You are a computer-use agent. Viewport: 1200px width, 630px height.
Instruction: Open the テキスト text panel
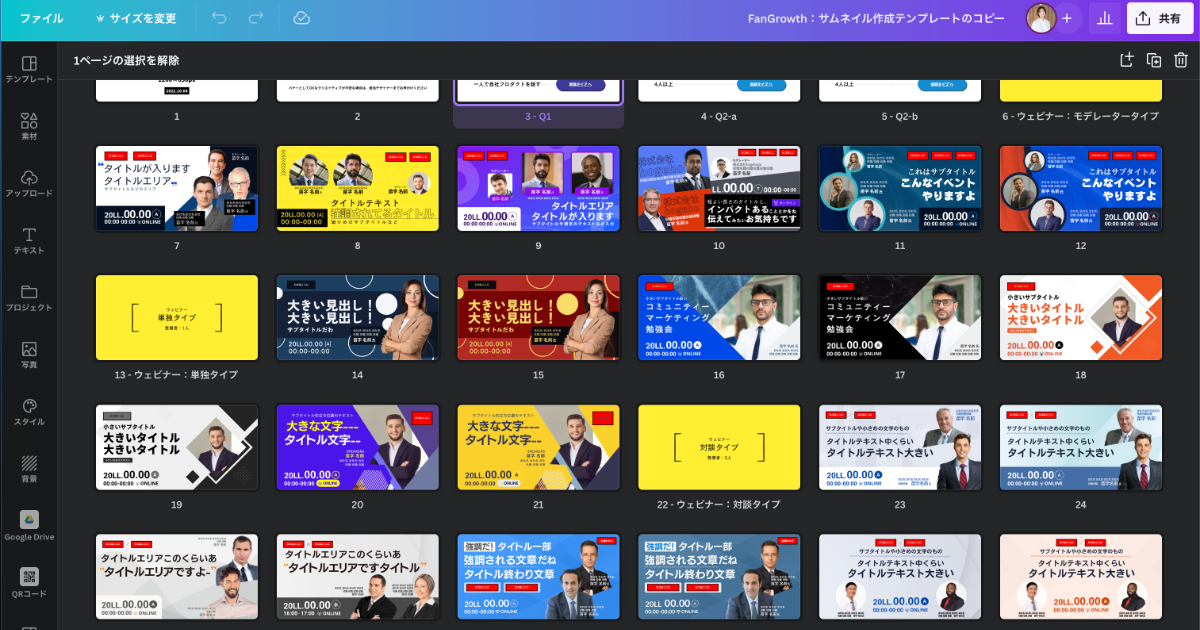(x=29, y=241)
